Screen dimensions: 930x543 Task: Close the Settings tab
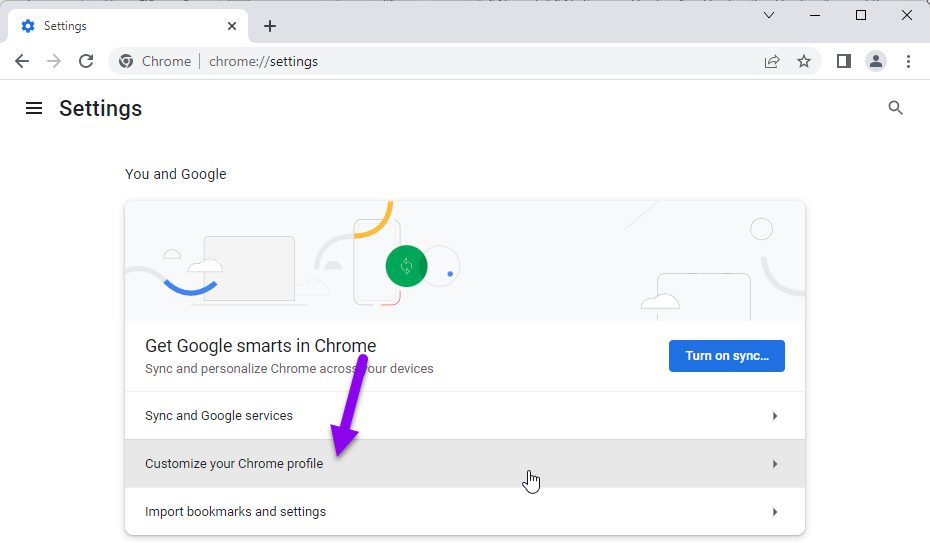click(232, 26)
